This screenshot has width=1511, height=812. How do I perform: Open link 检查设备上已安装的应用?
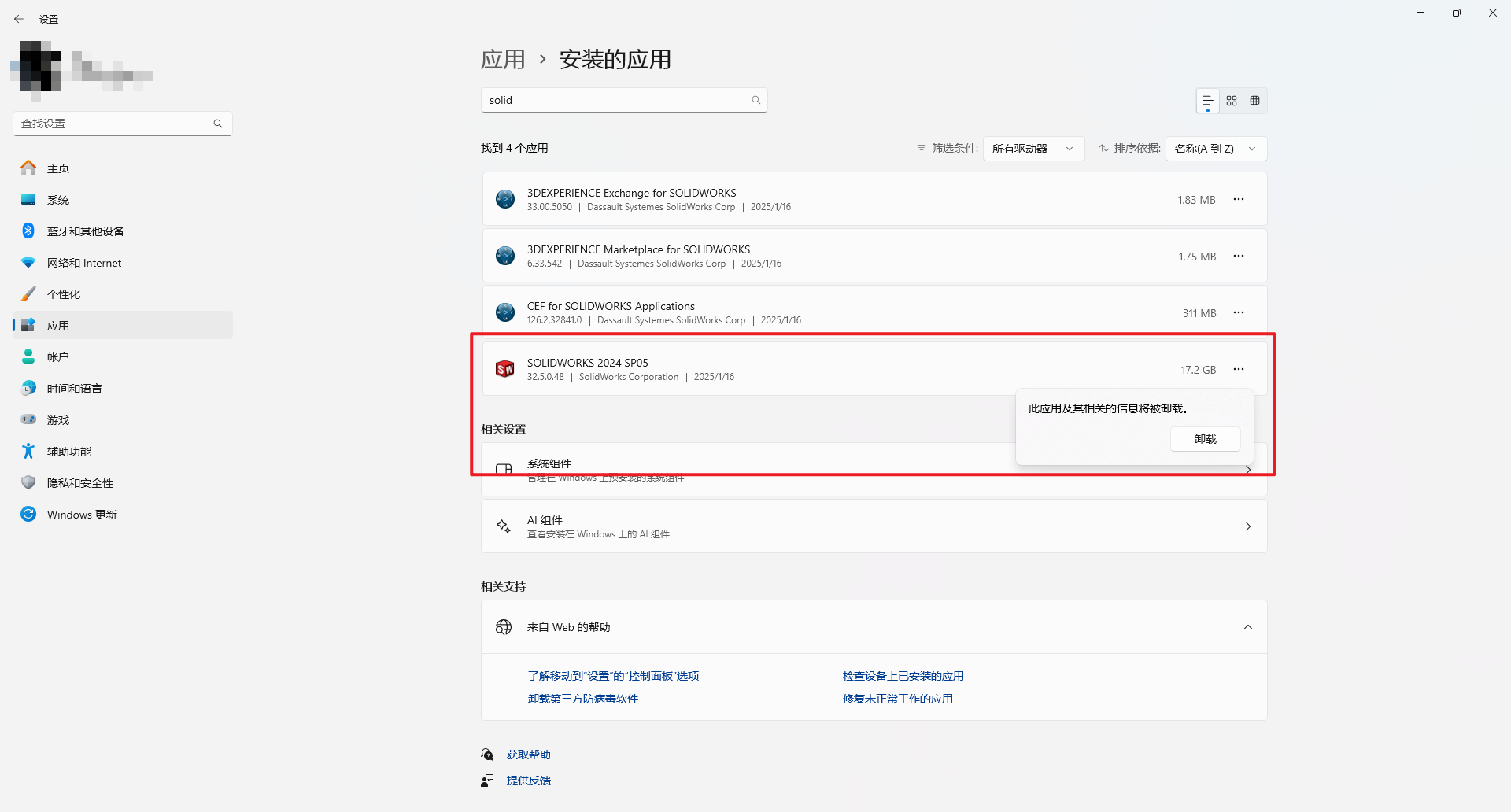pyautogui.click(x=903, y=676)
